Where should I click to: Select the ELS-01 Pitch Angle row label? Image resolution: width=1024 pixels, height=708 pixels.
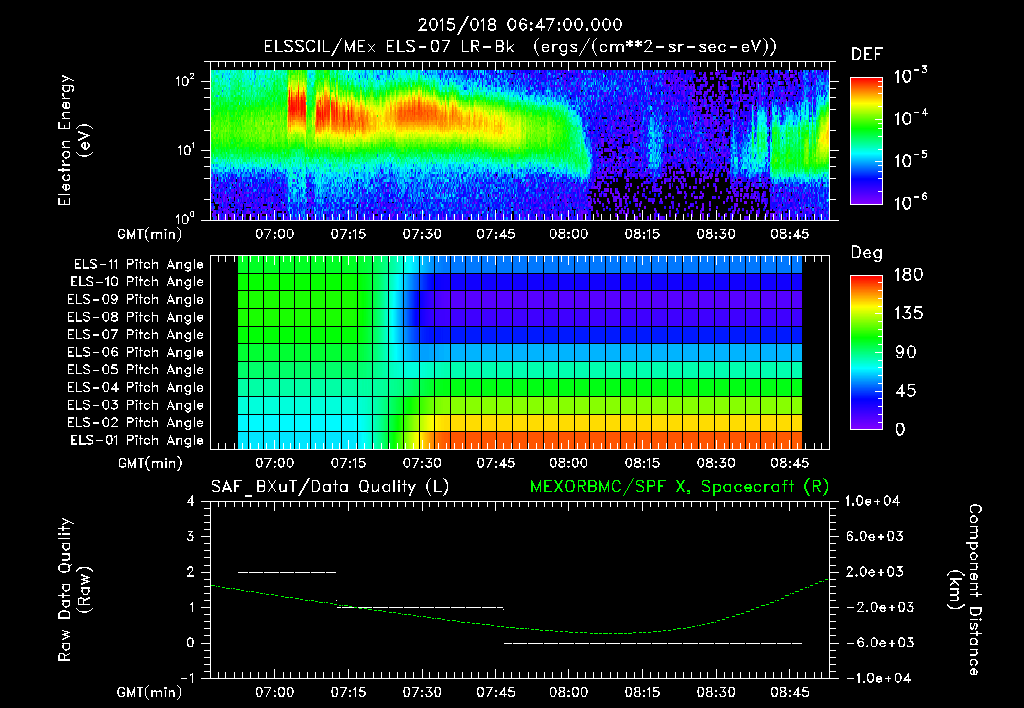137,440
